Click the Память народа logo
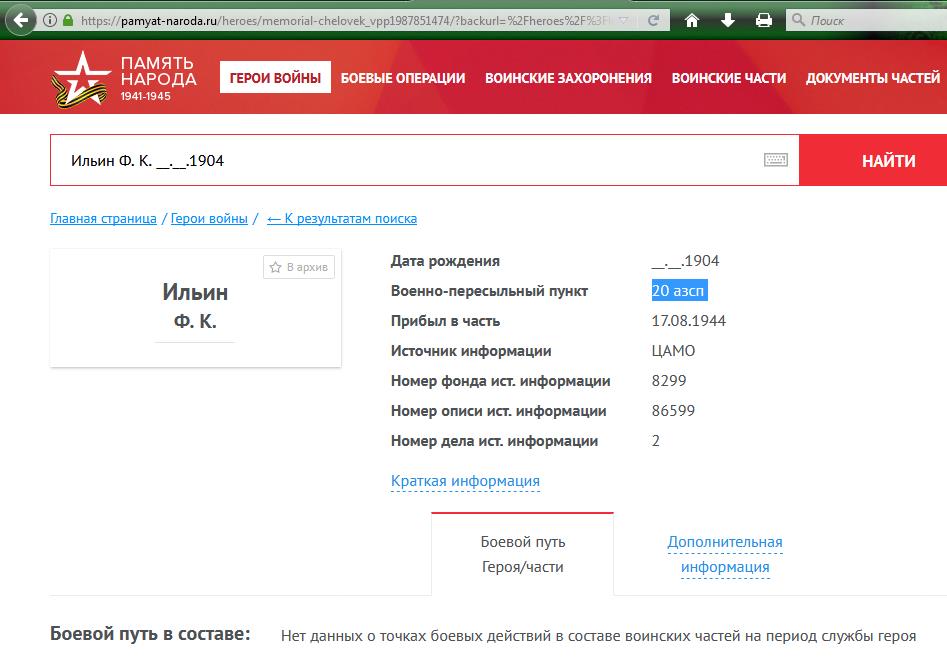Viewport: 947px width, 657px height. [124, 79]
